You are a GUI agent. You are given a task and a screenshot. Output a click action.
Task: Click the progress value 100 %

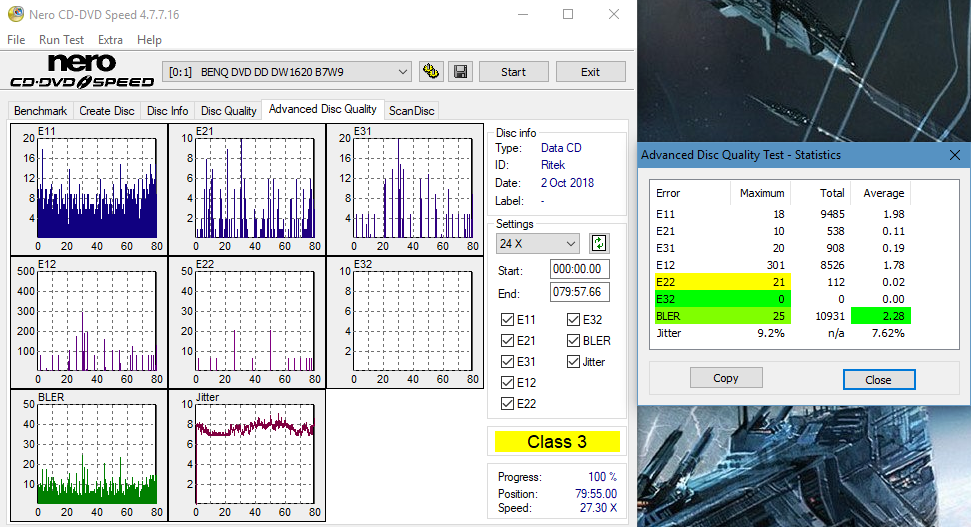point(603,477)
